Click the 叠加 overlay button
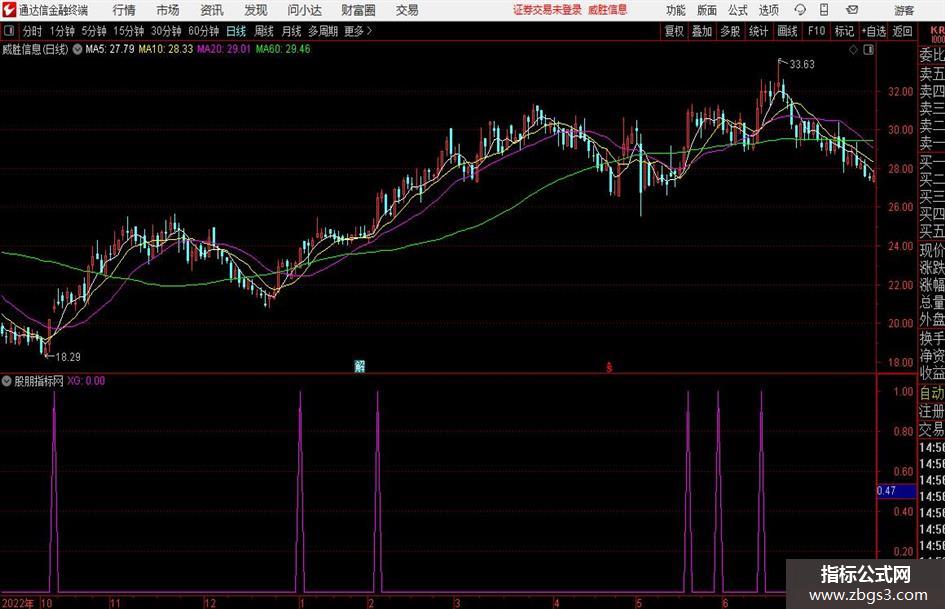This screenshot has height=609, width=945. [x=702, y=31]
